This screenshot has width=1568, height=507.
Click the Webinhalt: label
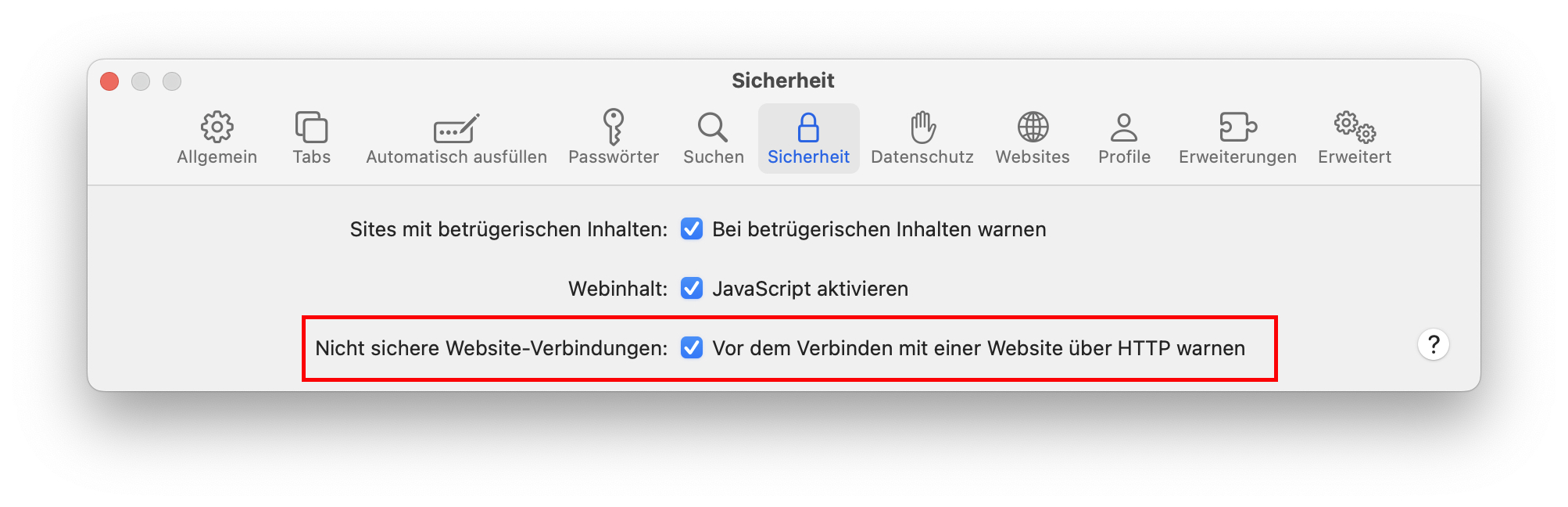pos(618,289)
